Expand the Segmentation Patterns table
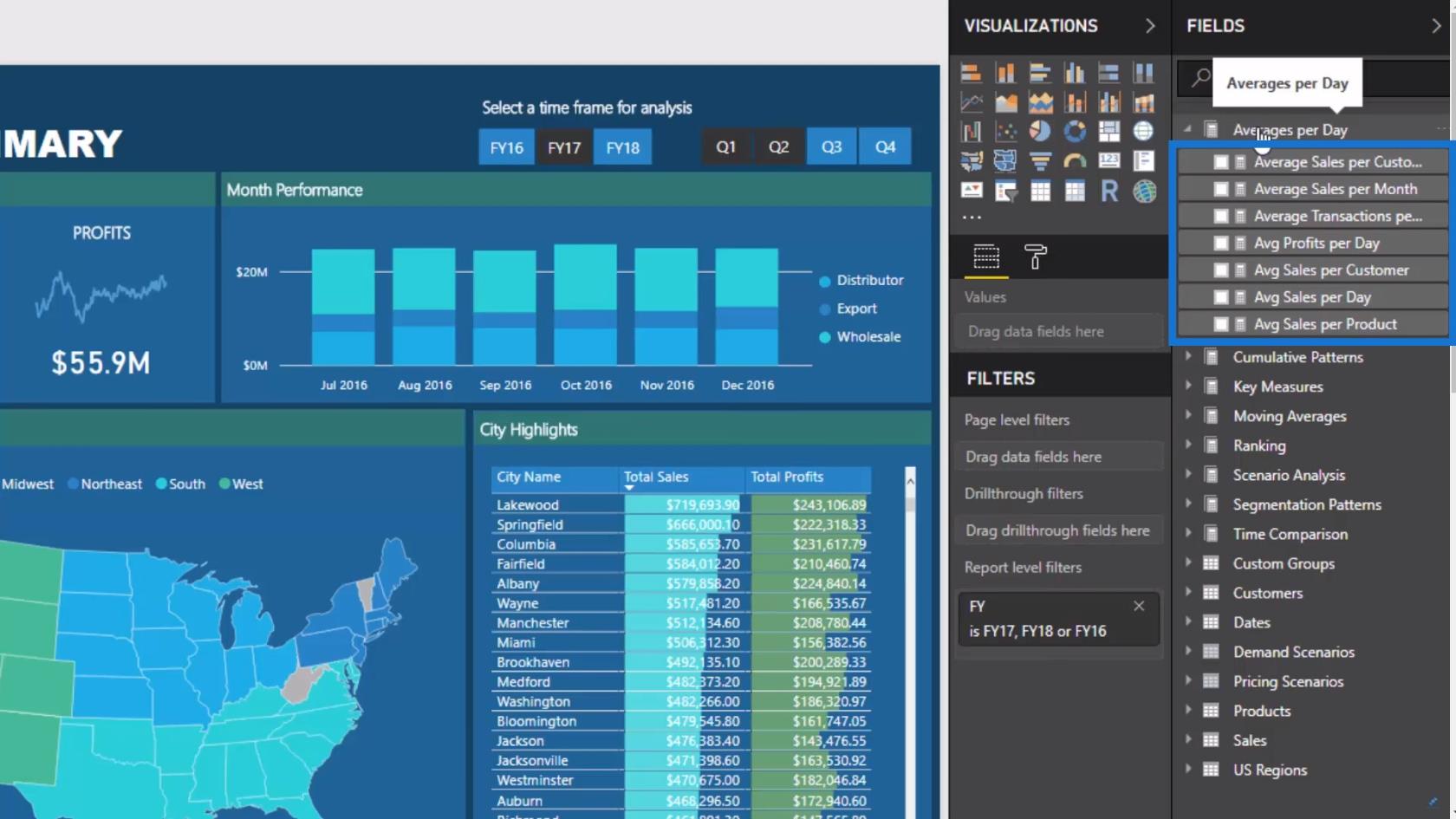1456x819 pixels. [1188, 504]
